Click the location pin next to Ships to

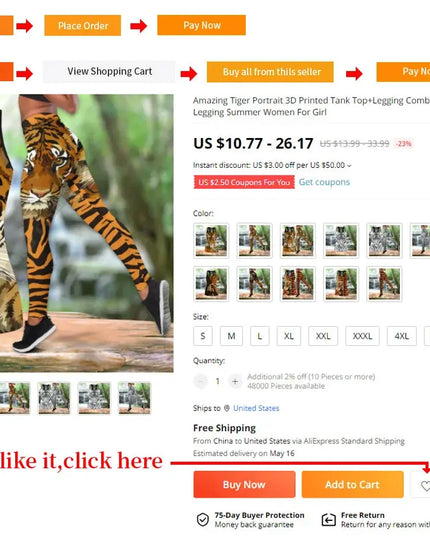point(227,408)
